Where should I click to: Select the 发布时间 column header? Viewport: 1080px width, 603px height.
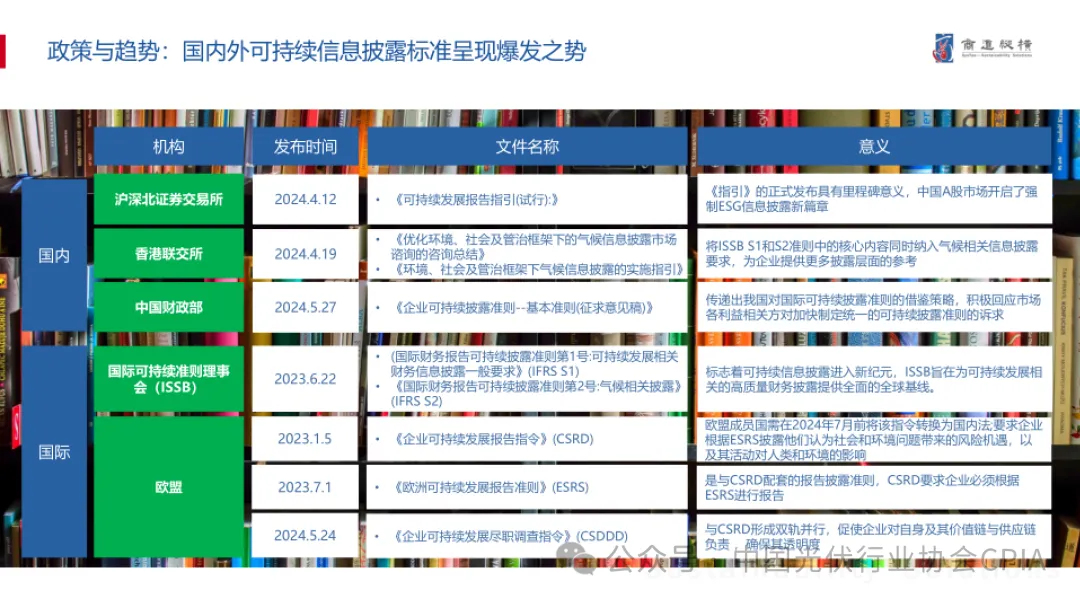[305, 146]
